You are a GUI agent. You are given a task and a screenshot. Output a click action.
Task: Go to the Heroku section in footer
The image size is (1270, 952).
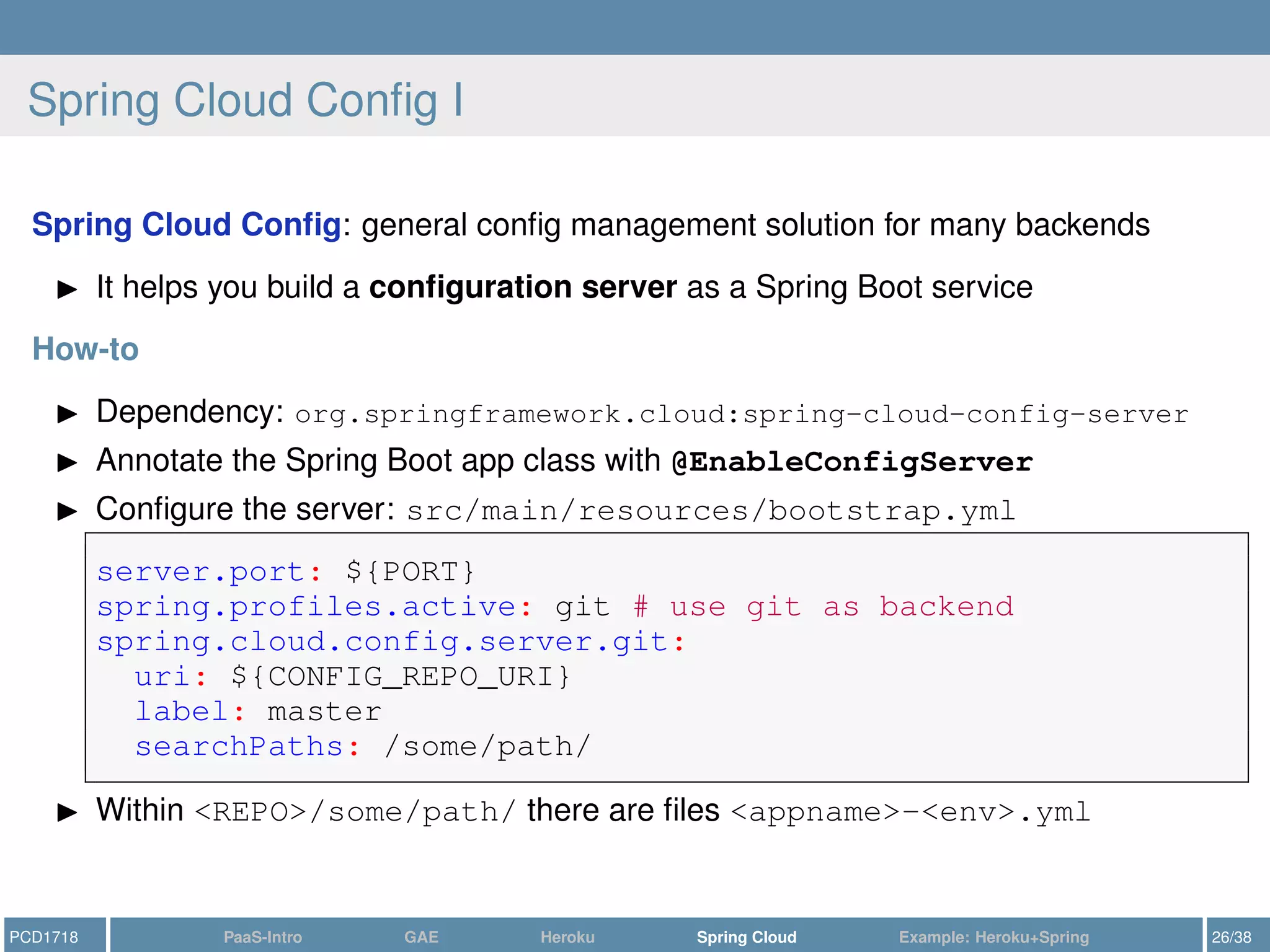tap(567, 937)
